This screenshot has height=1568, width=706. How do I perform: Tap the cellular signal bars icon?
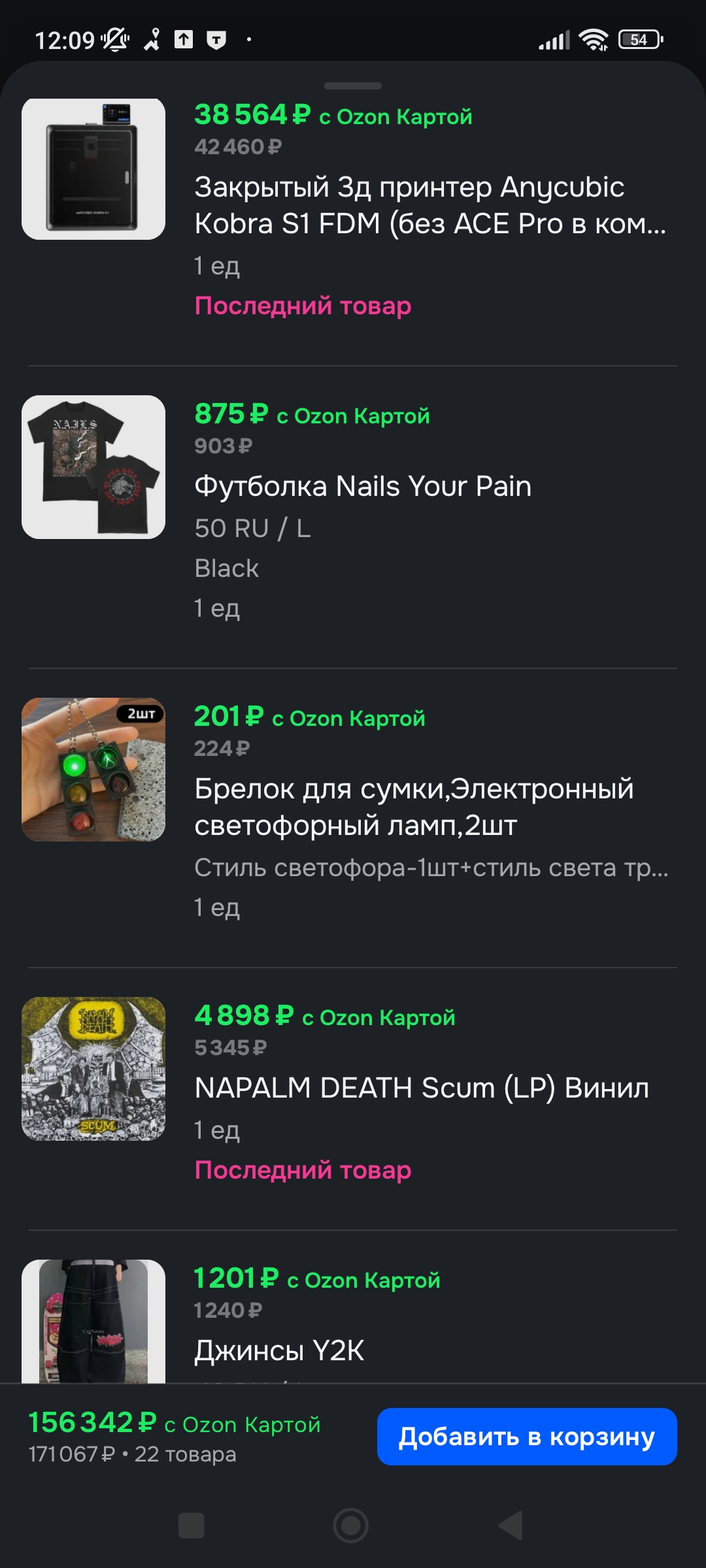554,41
